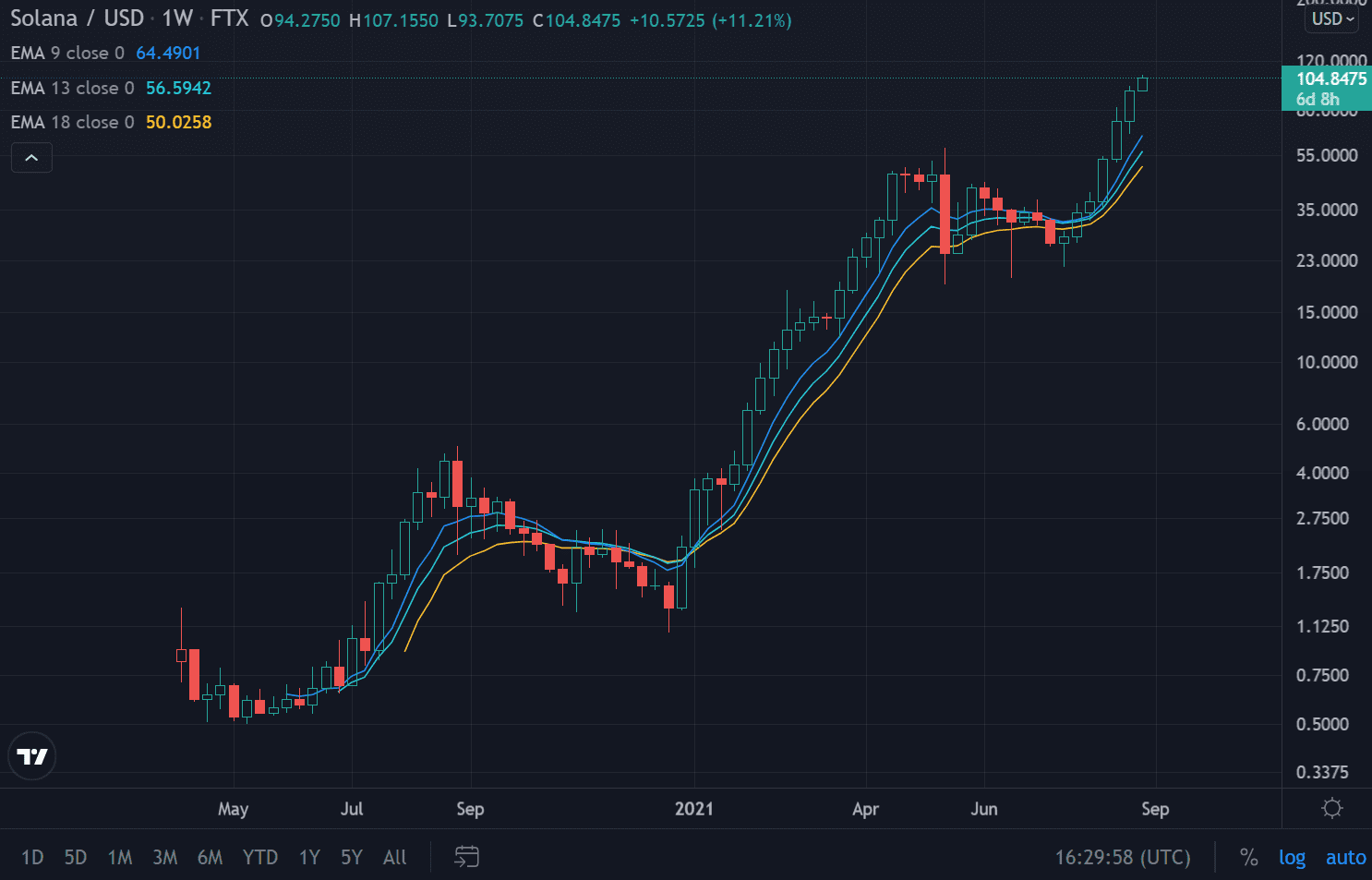
Task: Toggle log scale mode
Action: pyautogui.click(x=1292, y=858)
